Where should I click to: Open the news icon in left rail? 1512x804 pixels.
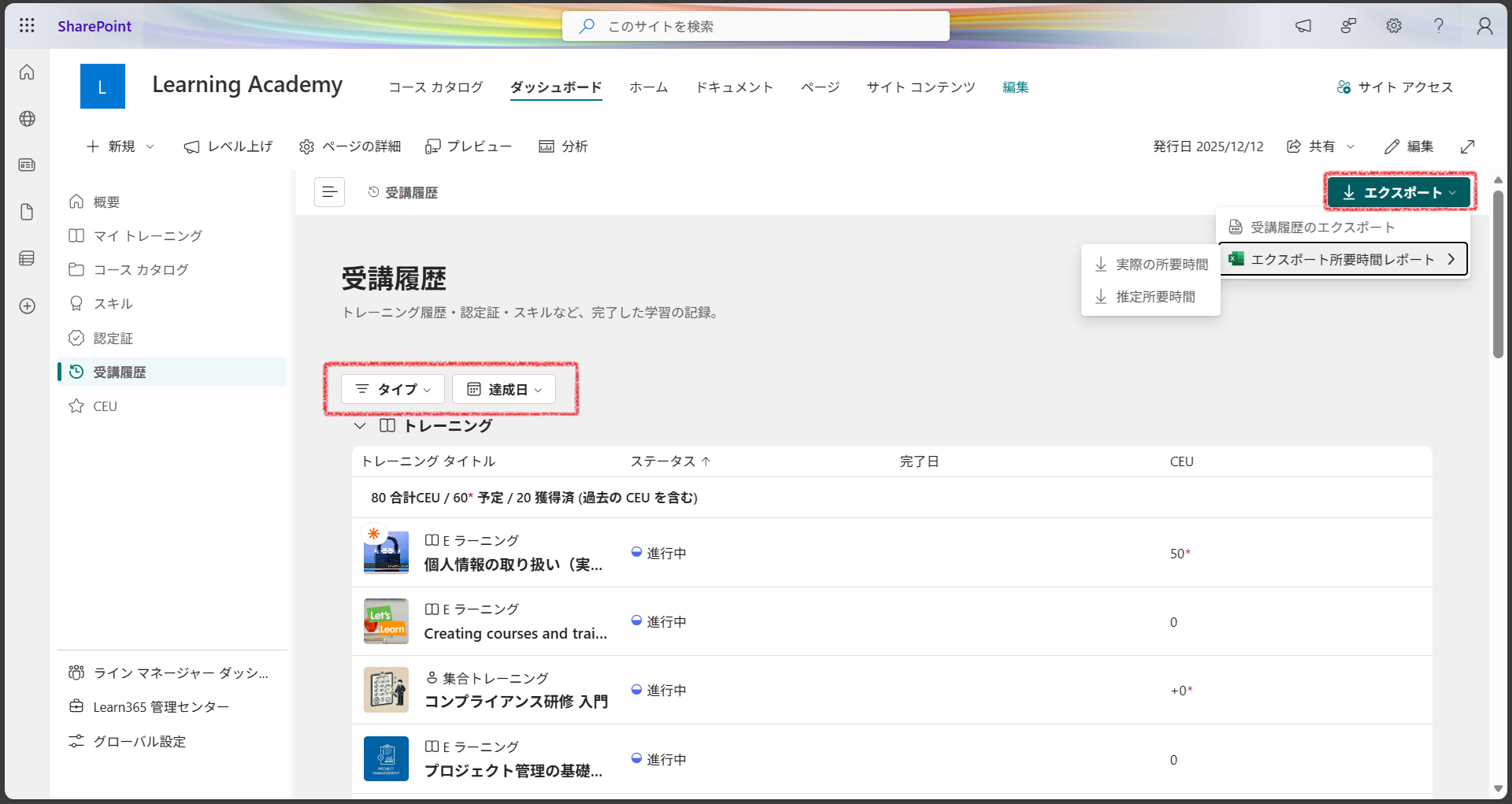[x=27, y=165]
